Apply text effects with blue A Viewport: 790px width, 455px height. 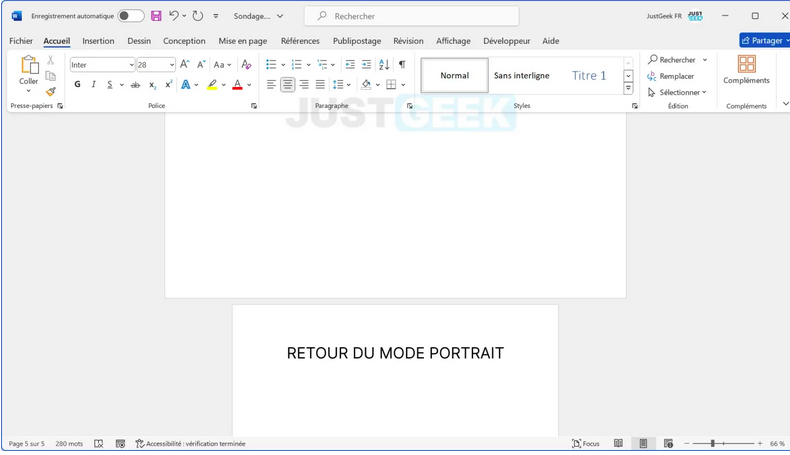click(x=186, y=85)
